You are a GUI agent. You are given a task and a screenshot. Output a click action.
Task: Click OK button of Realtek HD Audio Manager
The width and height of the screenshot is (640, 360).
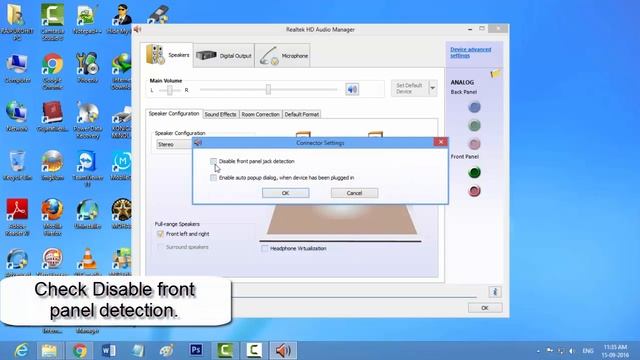pyautogui.click(x=485, y=308)
